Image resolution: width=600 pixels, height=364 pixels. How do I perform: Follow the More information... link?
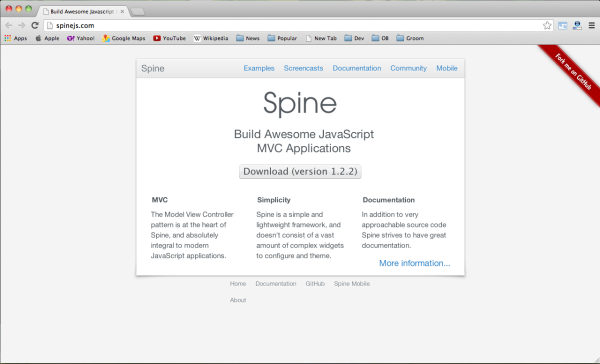pos(415,263)
